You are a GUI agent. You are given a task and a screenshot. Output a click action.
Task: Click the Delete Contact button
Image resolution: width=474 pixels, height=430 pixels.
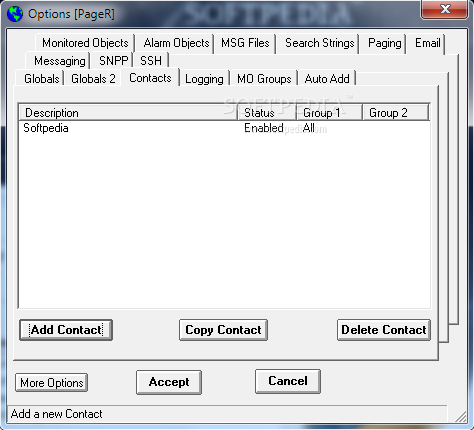pyautogui.click(x=384, y=330)
